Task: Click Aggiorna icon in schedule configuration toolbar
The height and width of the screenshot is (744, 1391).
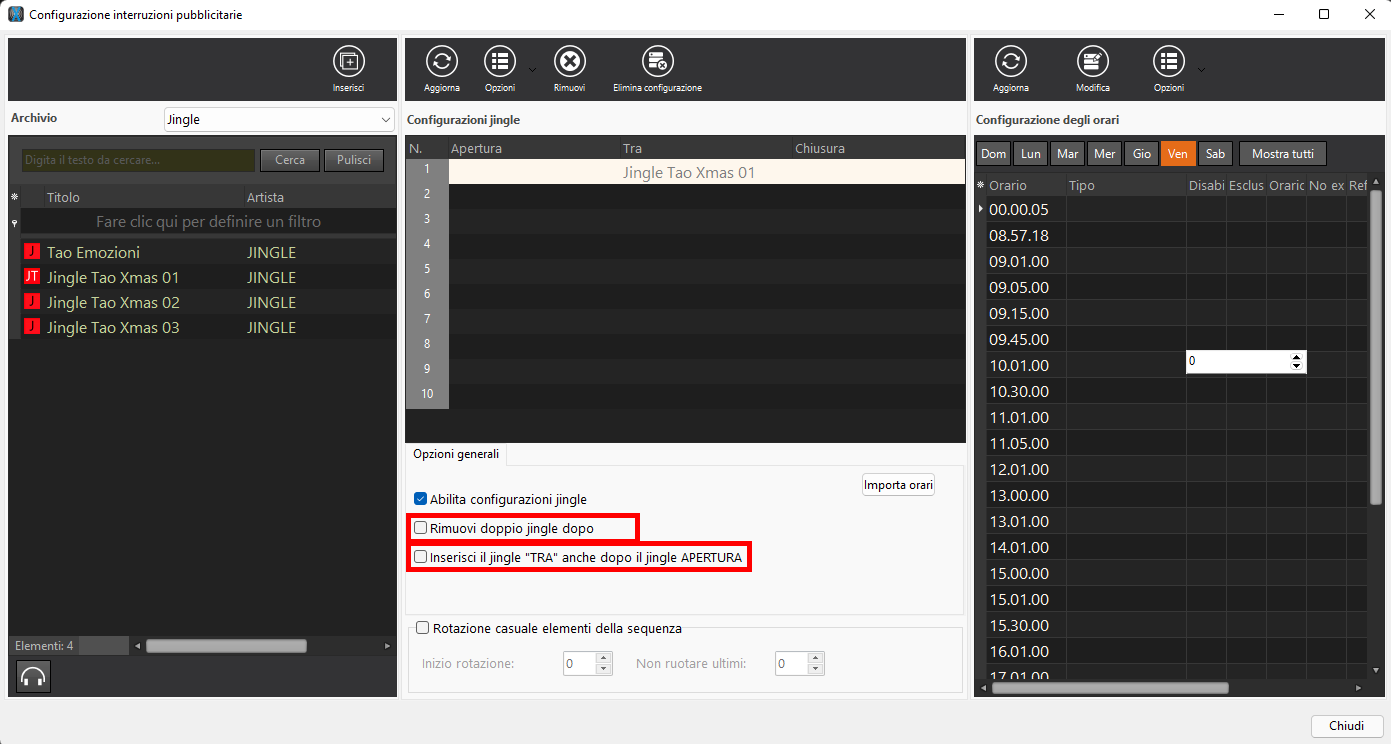Action: (x=1011, y=61)
